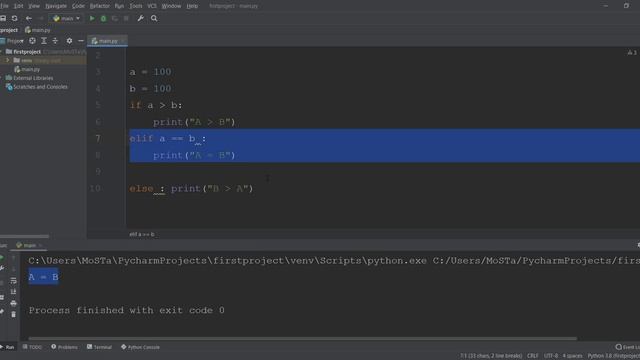Clear Run console with trash icon
Image resolution: width=640 pixels, height=360 pixels.
pyautogui.click(x=13, y=314)
